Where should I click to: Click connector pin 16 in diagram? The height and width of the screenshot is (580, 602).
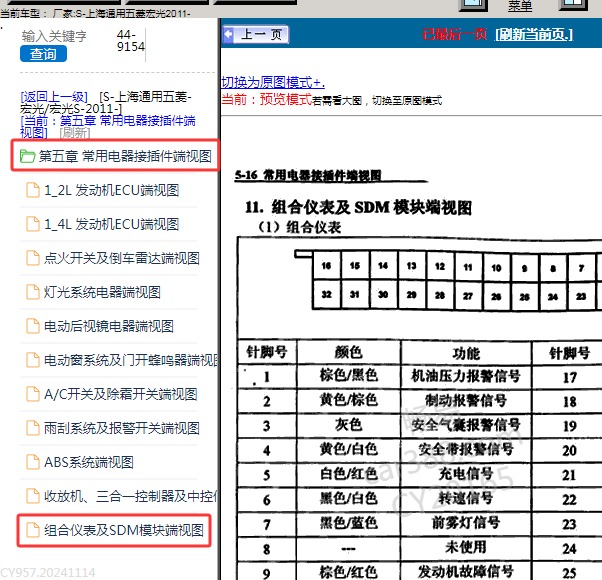click(x=326, y=266)
